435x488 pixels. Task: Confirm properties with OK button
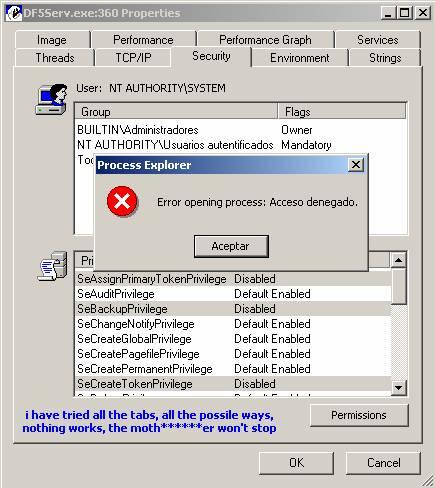(296, 463)
